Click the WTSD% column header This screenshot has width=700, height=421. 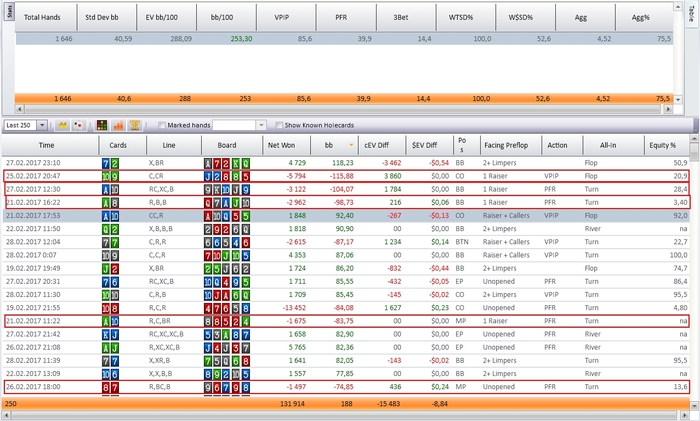pyautogui.click(x=466, y=17)
